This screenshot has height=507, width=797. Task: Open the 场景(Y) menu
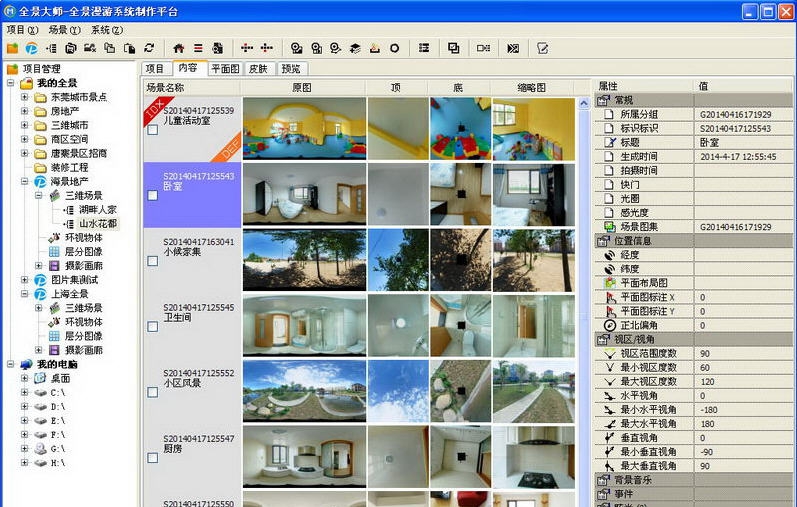65,30
